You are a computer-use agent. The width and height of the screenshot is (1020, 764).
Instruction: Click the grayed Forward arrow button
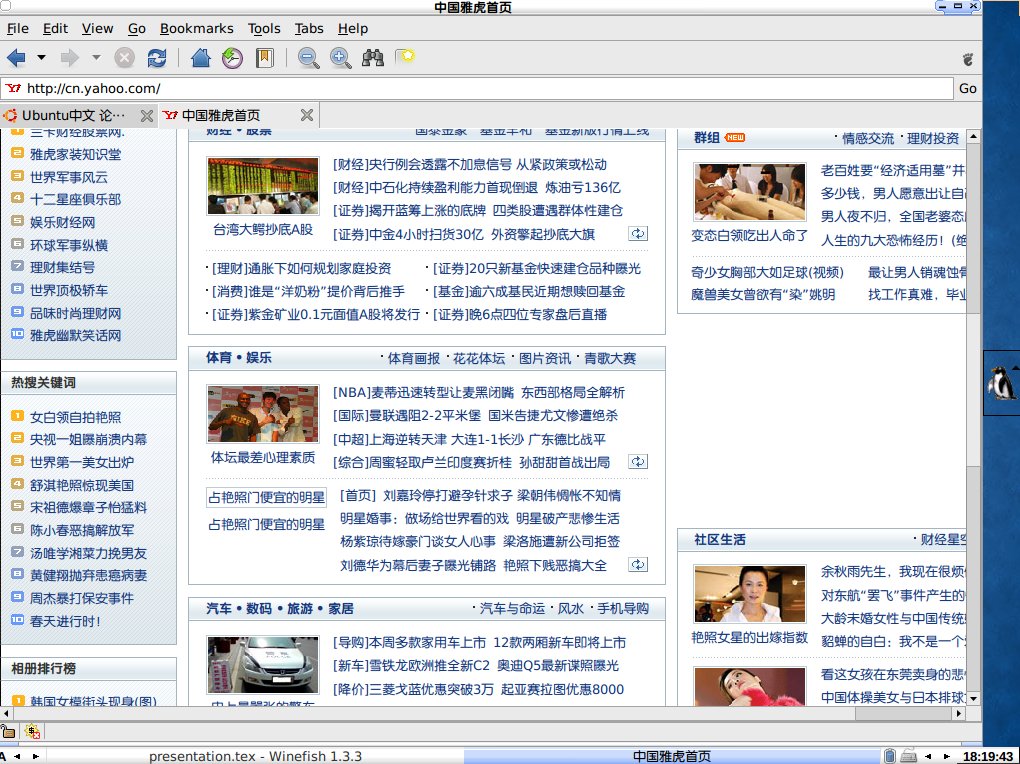[69, 58]
